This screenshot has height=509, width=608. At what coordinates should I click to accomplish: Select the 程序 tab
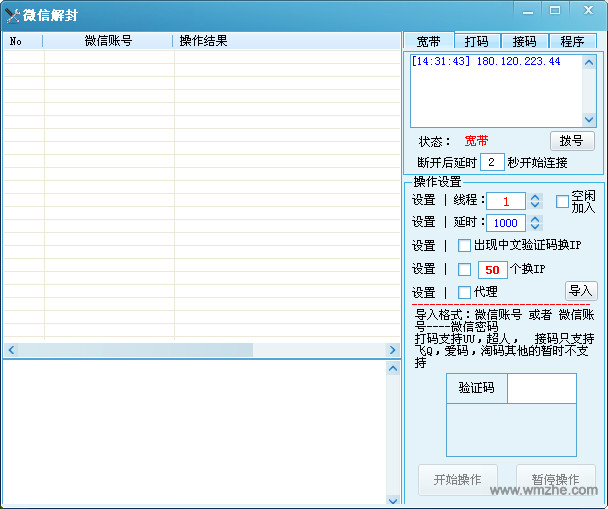572,41
